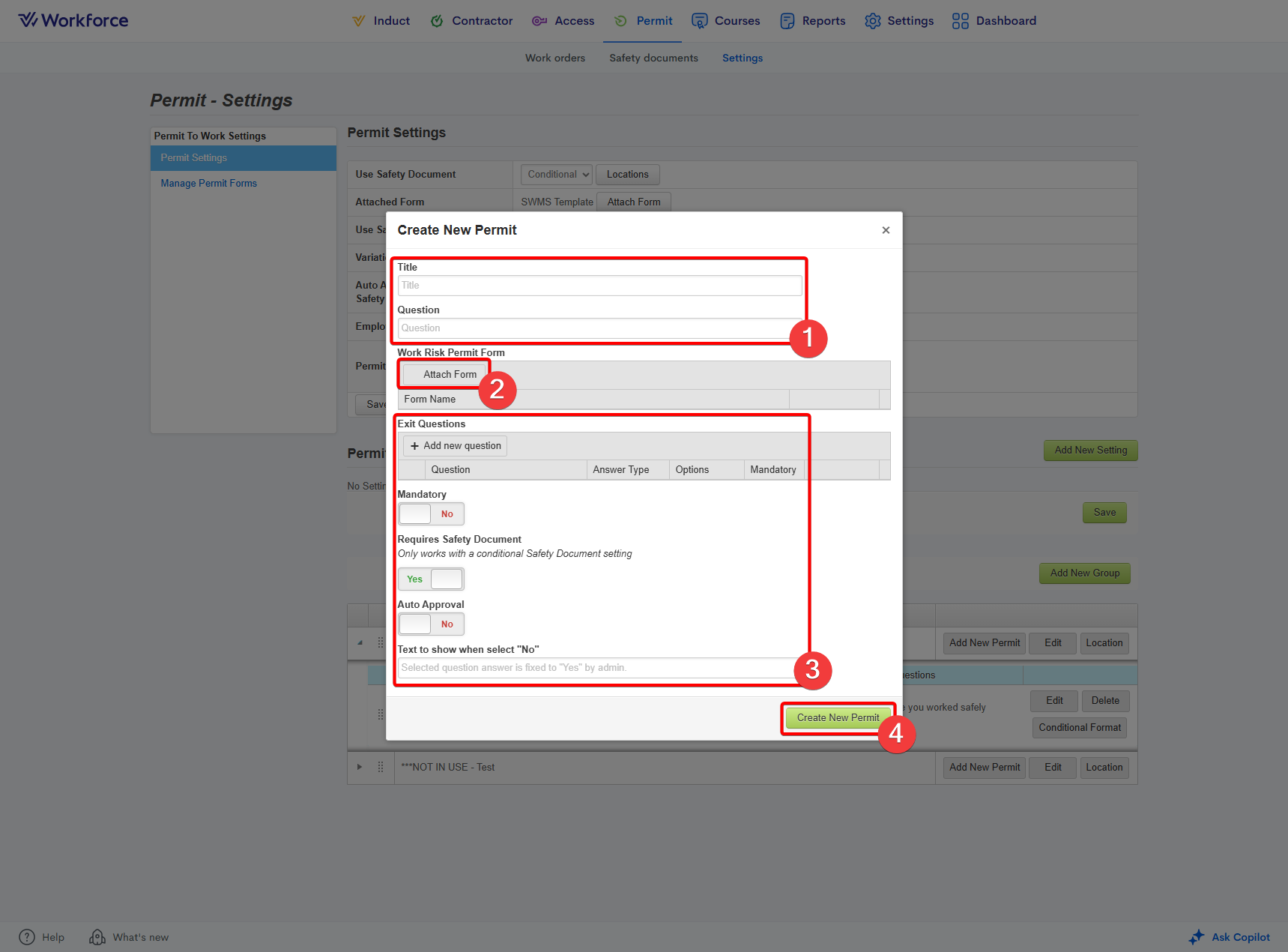
Task: Click Add new question button
Action: (455, 446)
